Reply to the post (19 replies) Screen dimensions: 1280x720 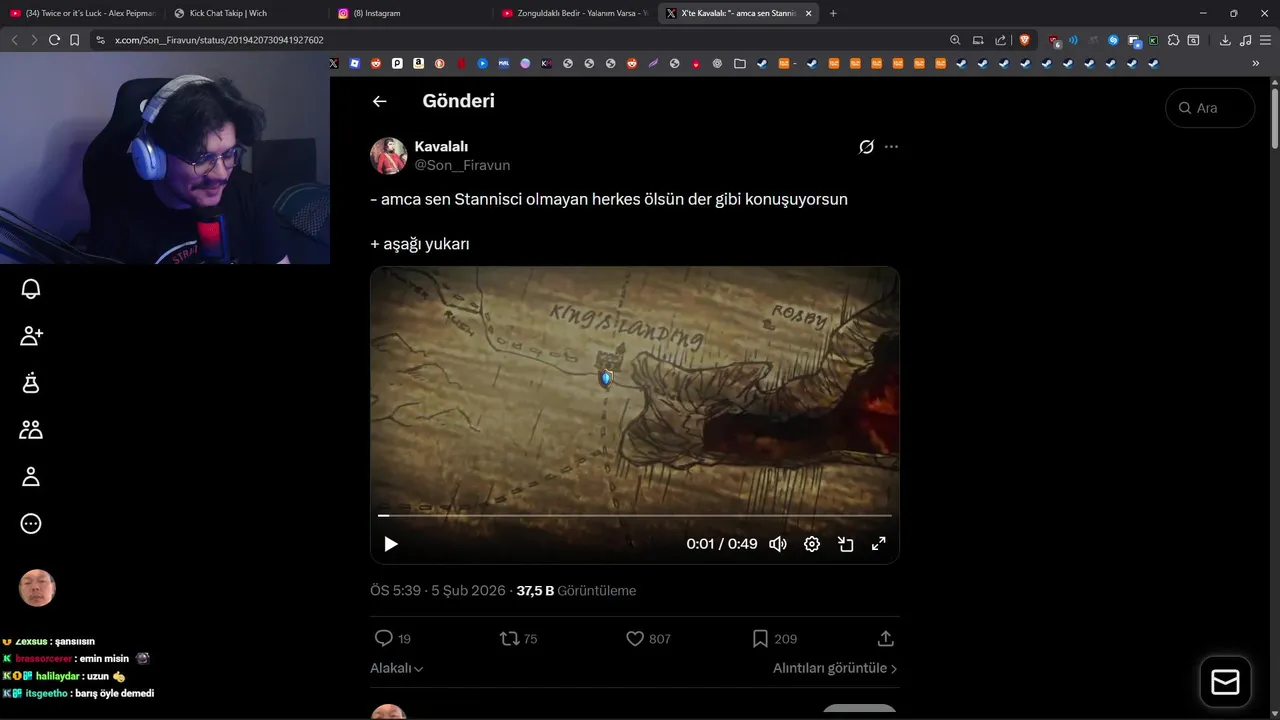(x=392, y=638)
